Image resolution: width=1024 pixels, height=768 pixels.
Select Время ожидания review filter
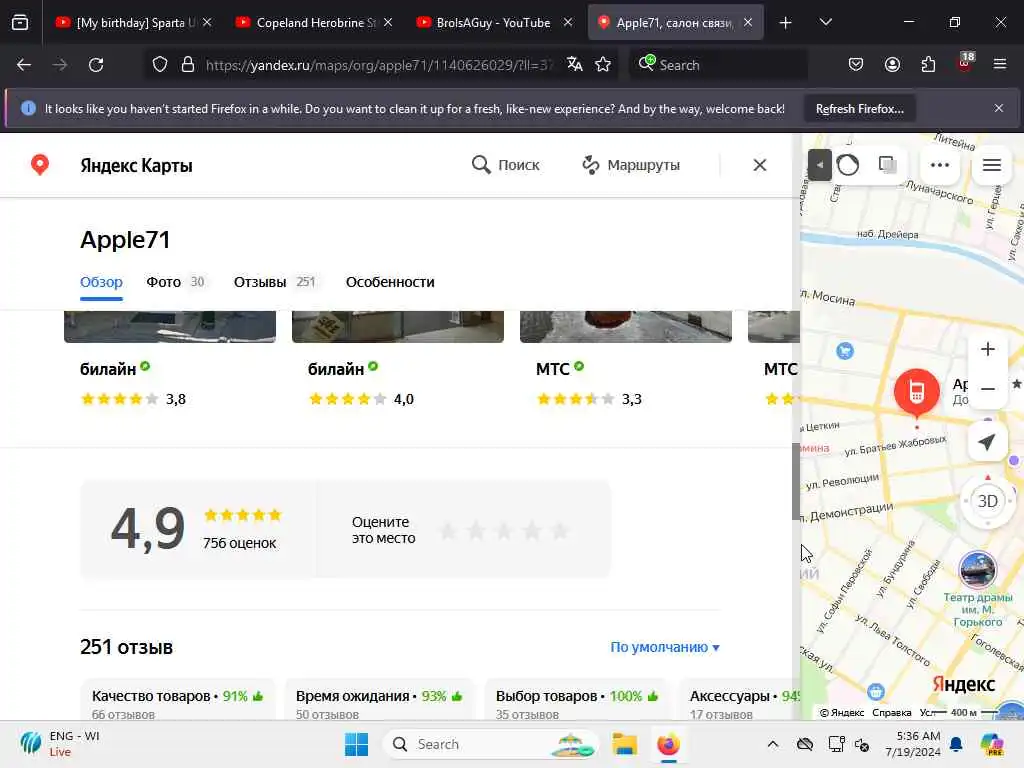(x=379, y=699)
